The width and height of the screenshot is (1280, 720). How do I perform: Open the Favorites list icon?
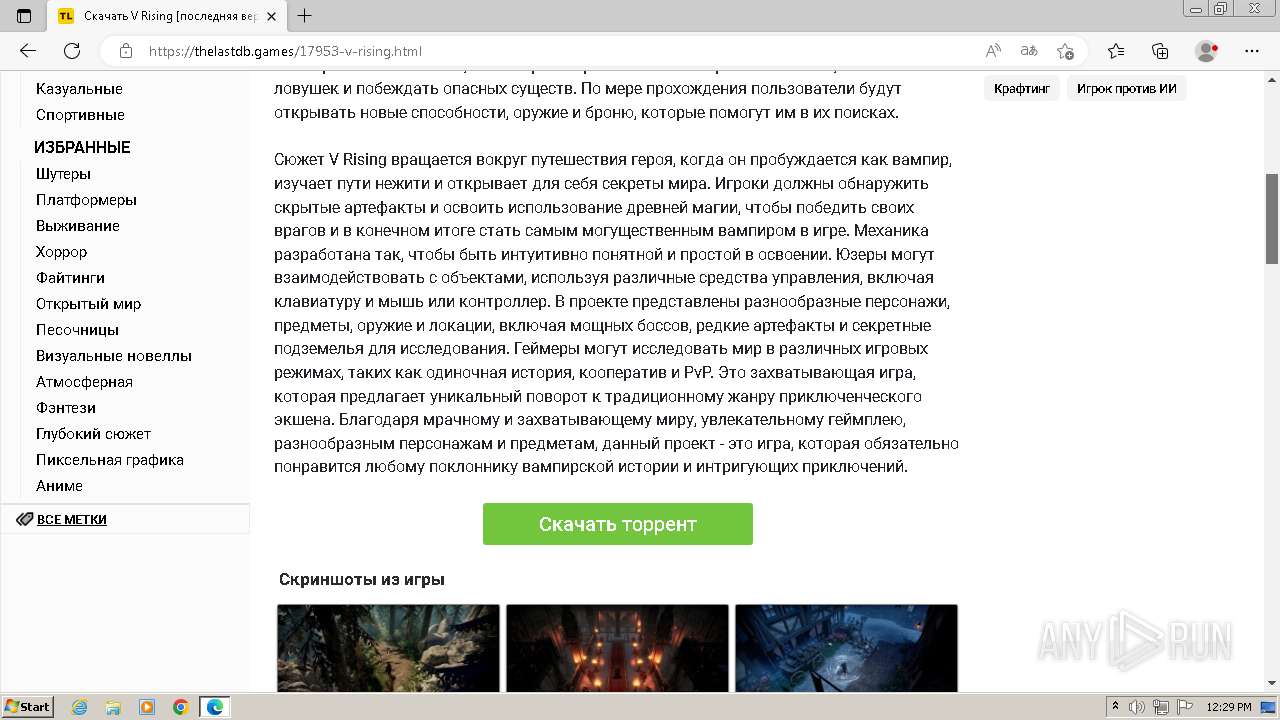click(x=1116, y=51)
